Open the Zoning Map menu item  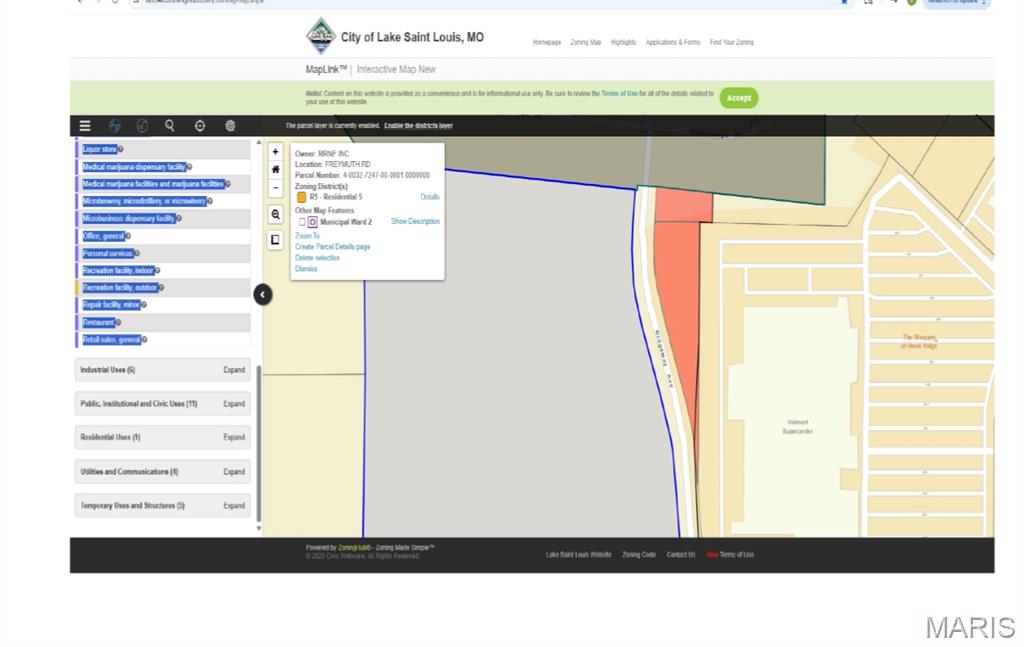click(x=586, y=42)
